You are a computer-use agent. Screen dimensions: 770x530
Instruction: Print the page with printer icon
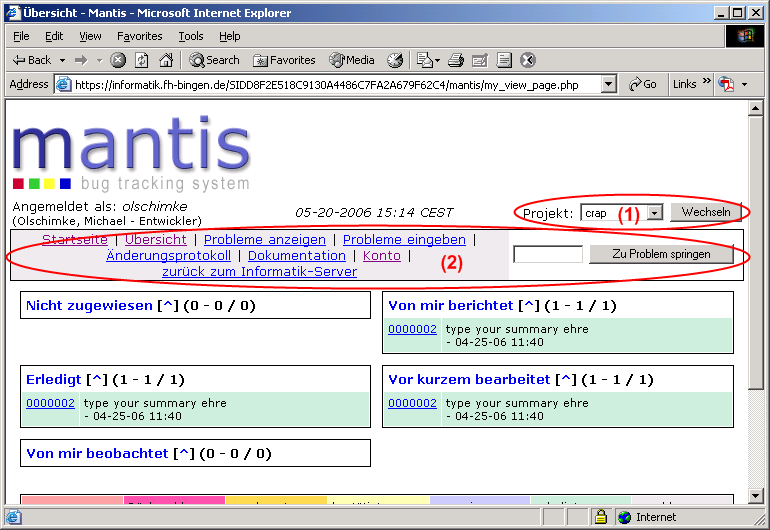click(x=456, y=60)
